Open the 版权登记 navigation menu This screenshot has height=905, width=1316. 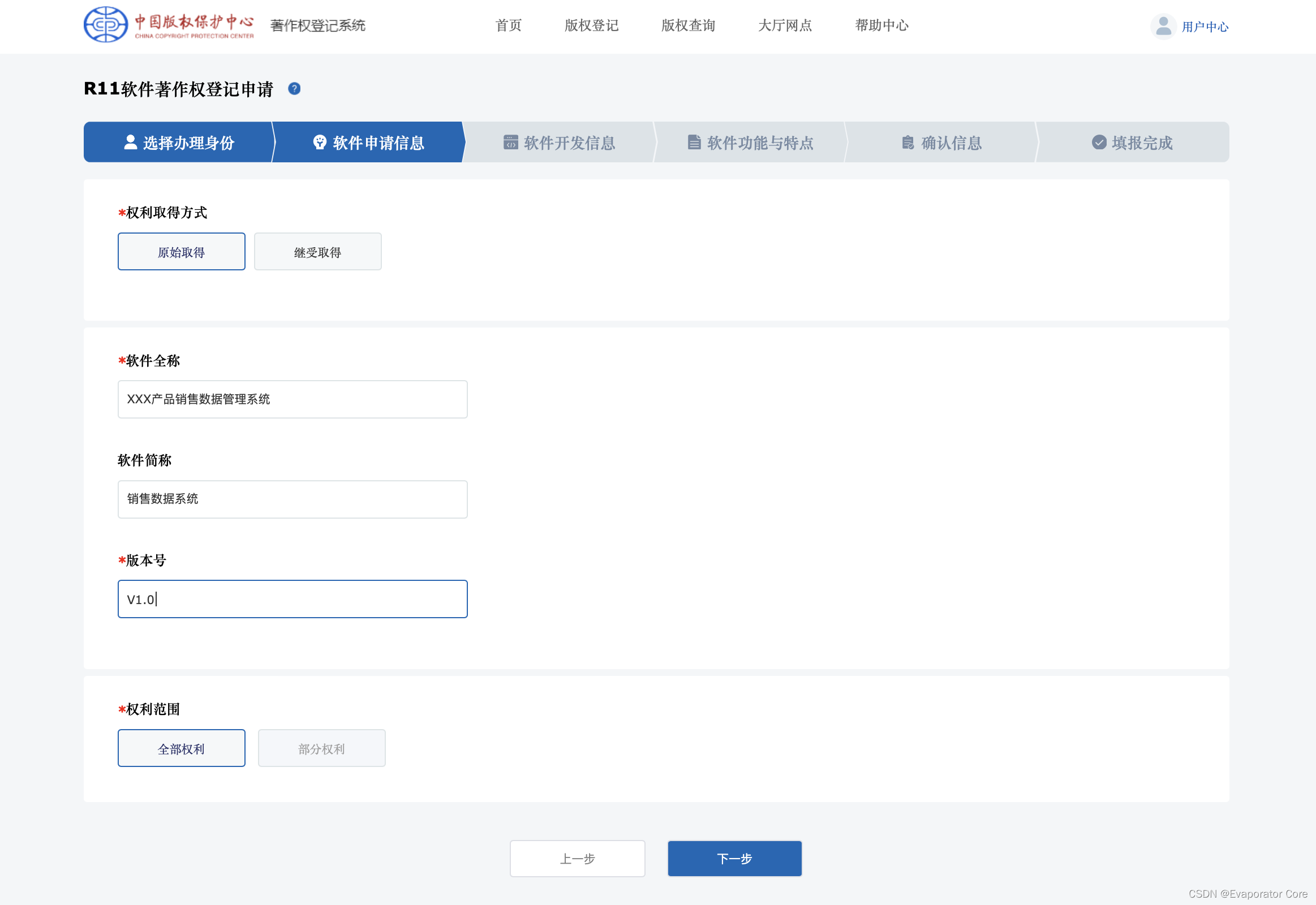click(591, 25)
